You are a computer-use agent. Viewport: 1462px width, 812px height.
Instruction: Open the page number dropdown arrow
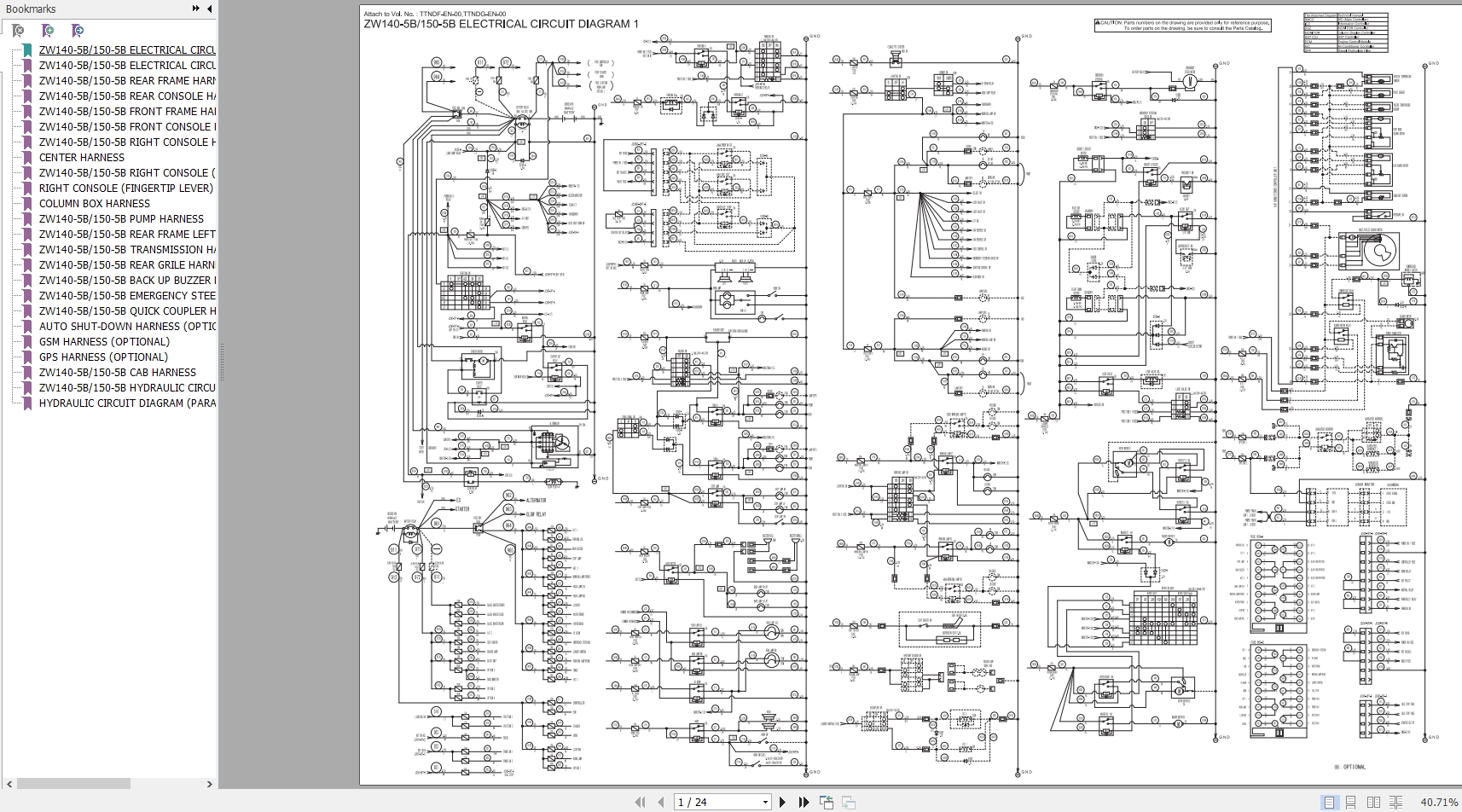765,802
